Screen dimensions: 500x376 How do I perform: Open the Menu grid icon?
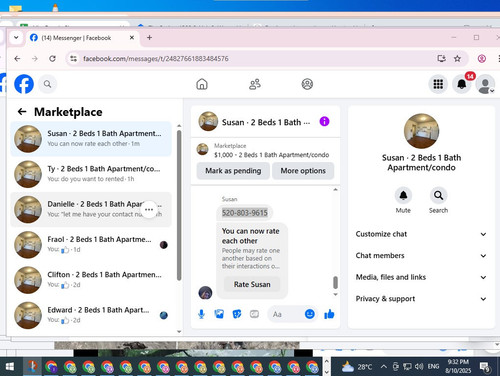[x=438, y=84]
